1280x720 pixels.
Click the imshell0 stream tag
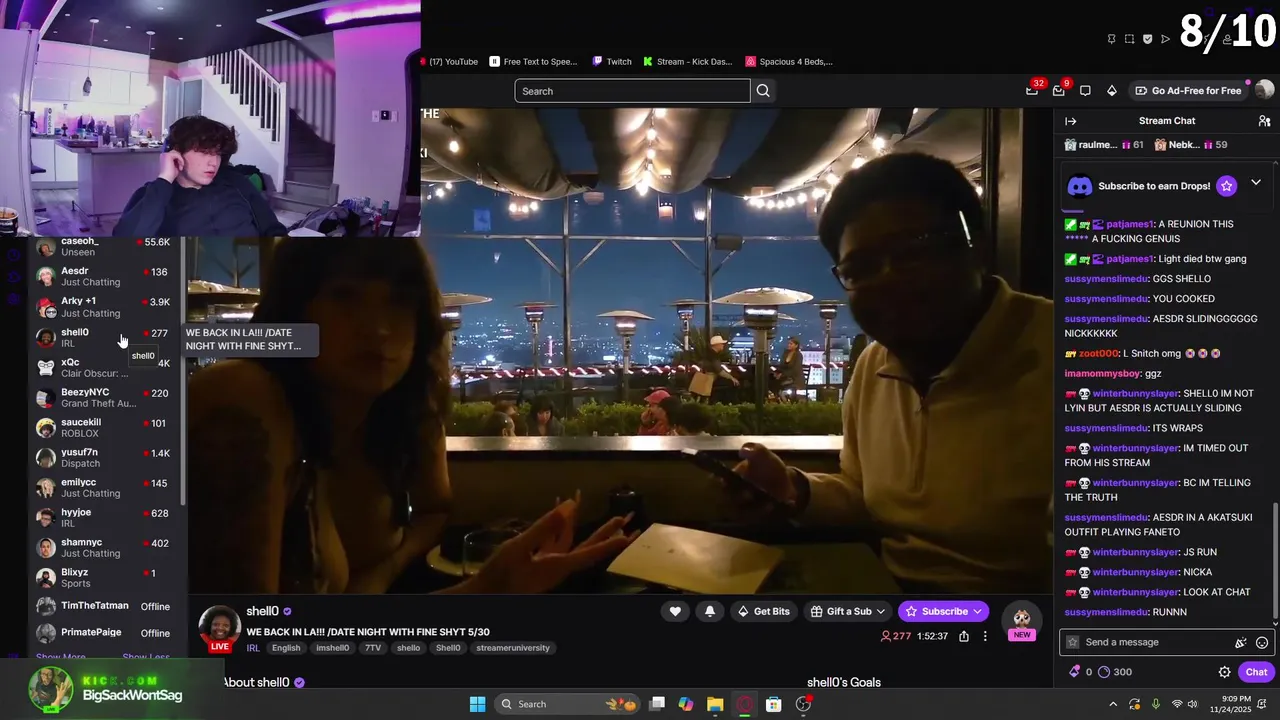tap(332, 648)
